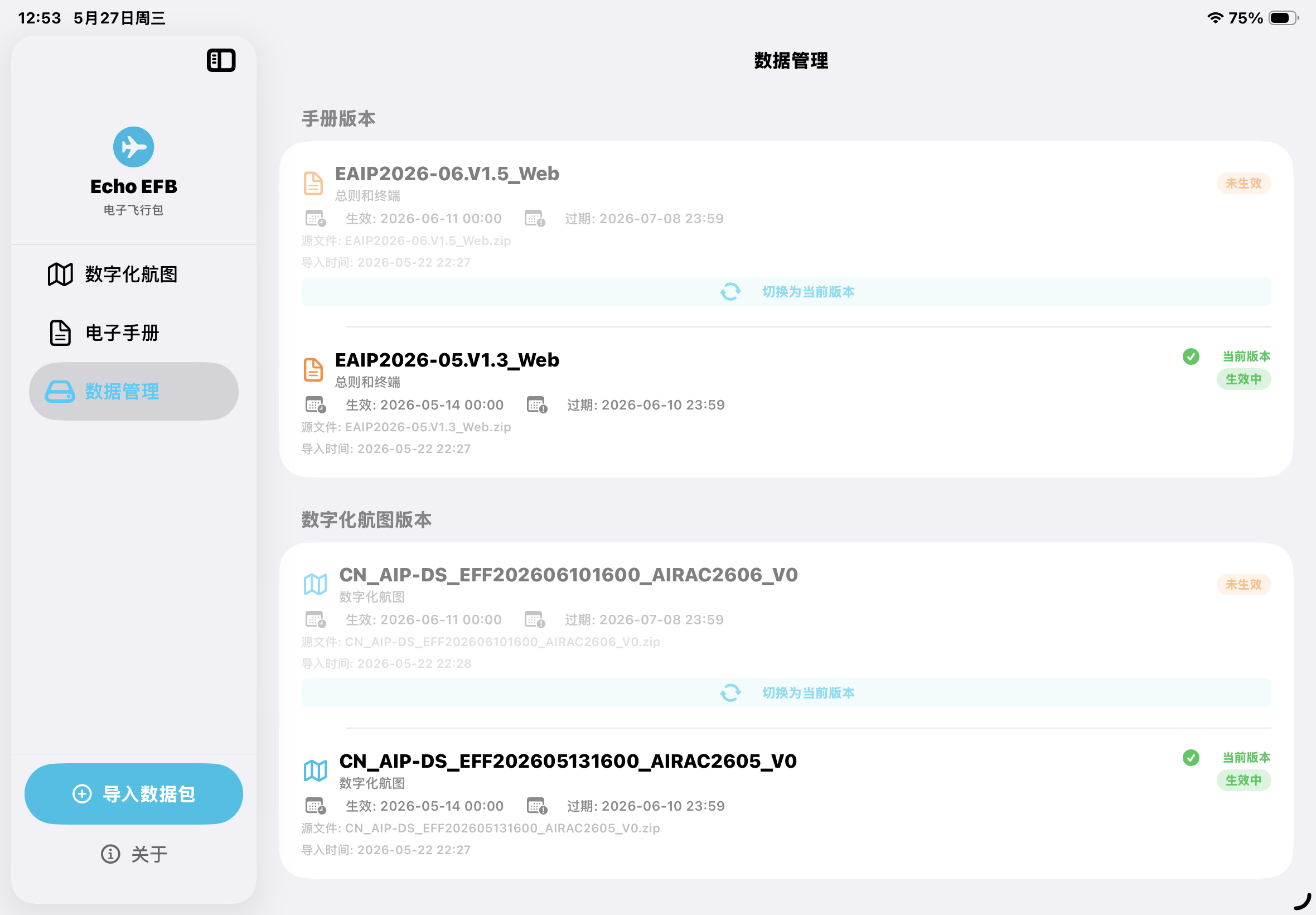Click expiry calendar icon of EAIP2026-05
Viewport: 1316px width, 915px height.
click(x=538, y=404)
